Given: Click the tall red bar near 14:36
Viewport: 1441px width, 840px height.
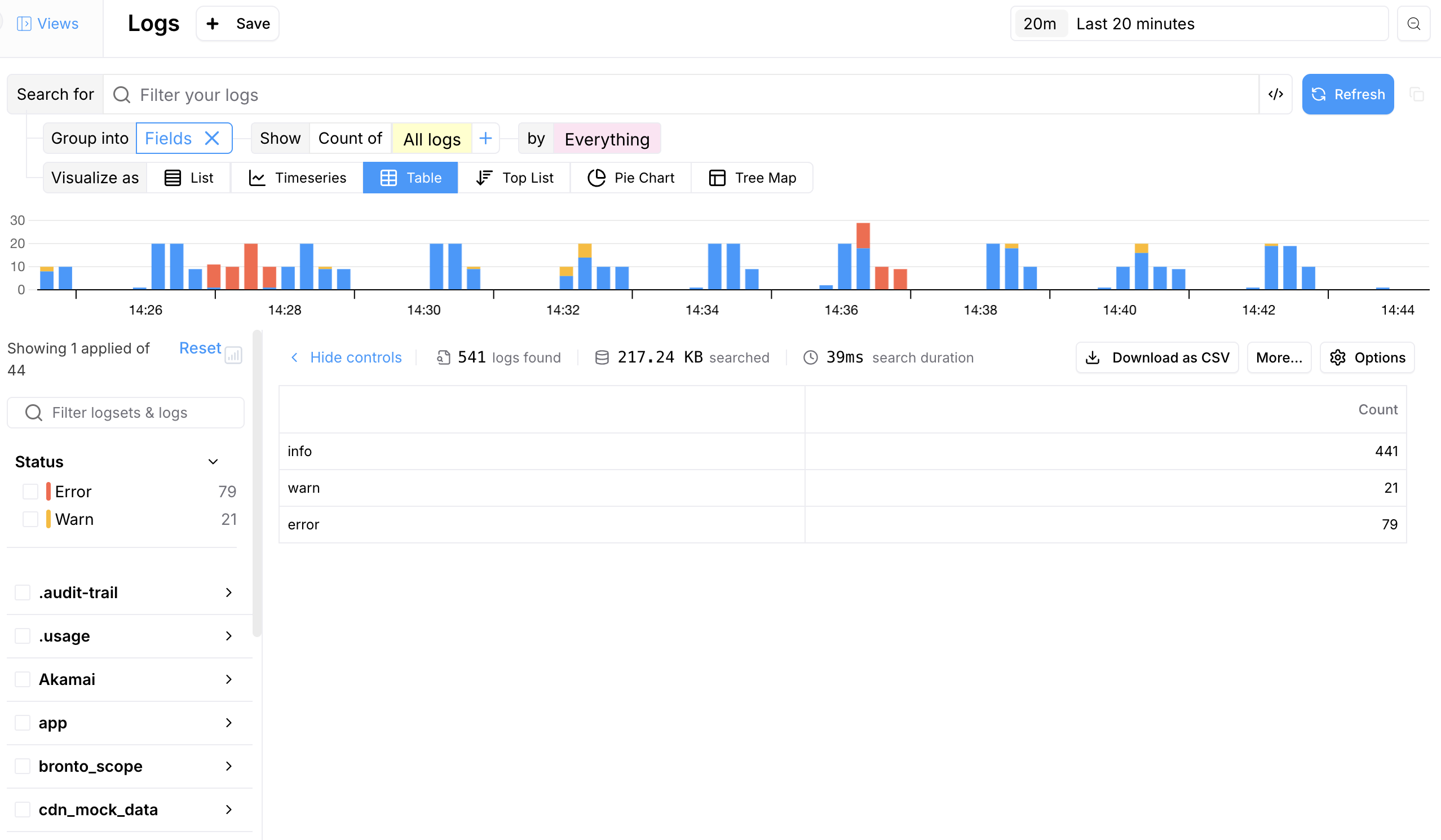Looking at the screenshot, I should click(x=863, y=236).
